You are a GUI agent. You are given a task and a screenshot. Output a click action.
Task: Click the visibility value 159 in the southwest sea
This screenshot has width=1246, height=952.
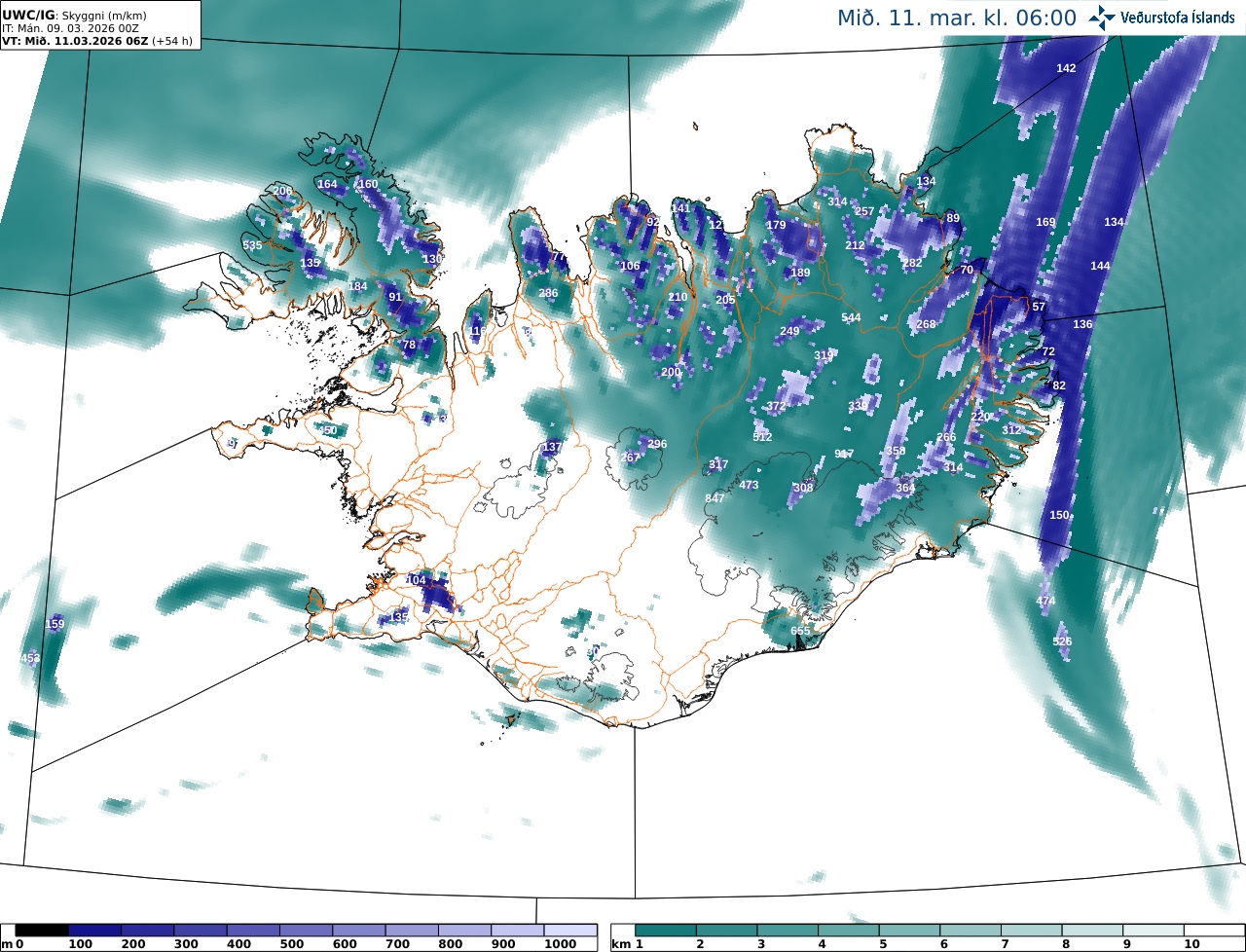pyautogui.click(x=55, y=624)
